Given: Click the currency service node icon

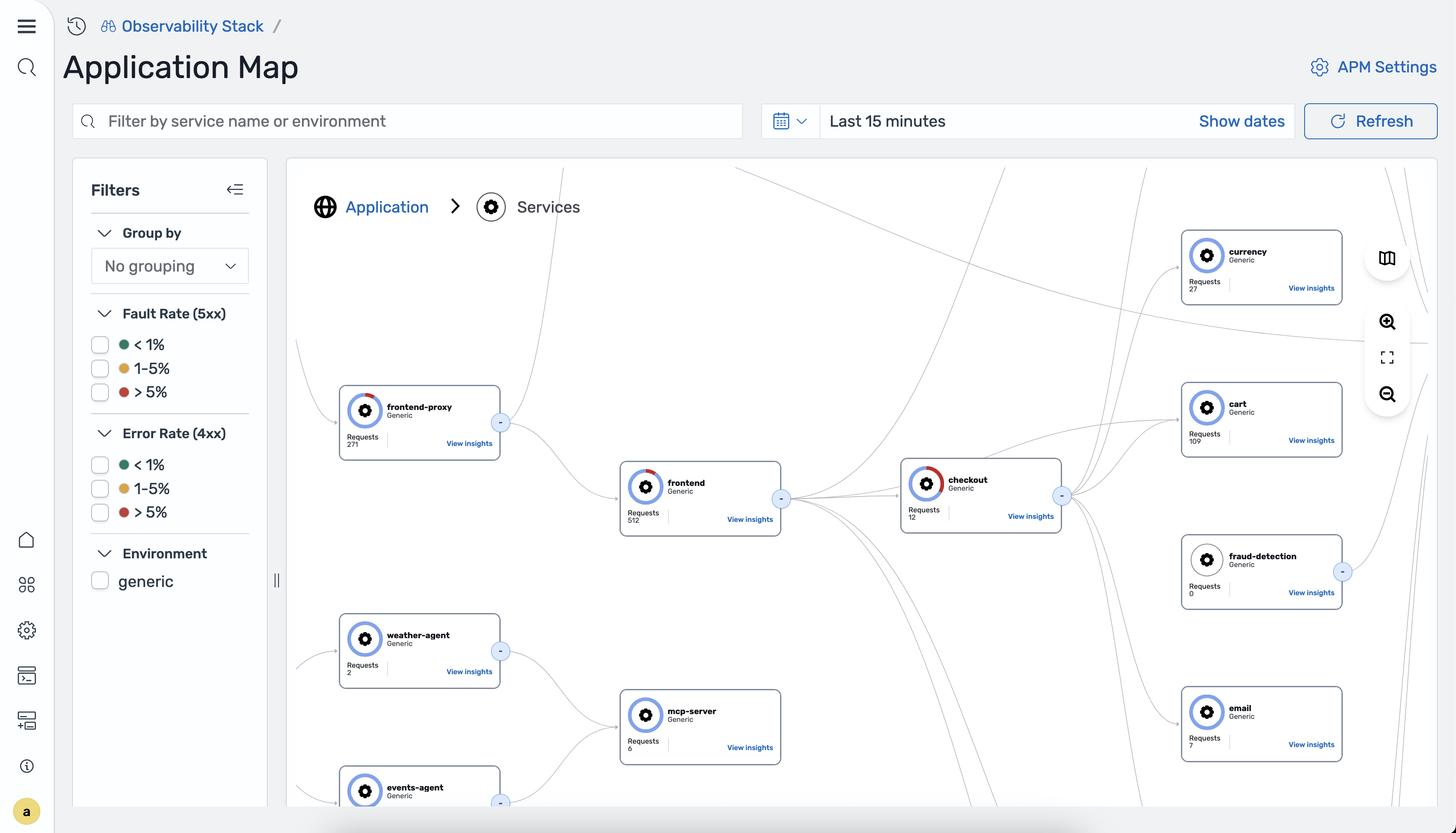Looking at the screenshot, I should tap(1207, 255).
